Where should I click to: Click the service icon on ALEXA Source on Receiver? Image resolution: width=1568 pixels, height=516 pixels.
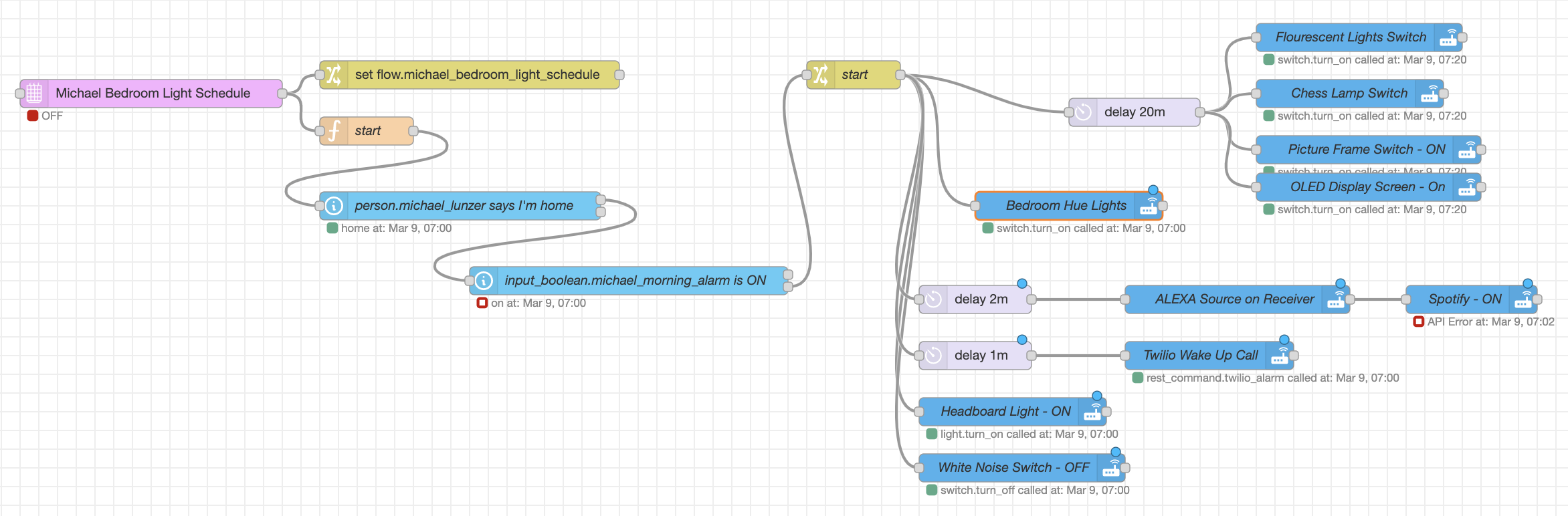[1336, 299]
